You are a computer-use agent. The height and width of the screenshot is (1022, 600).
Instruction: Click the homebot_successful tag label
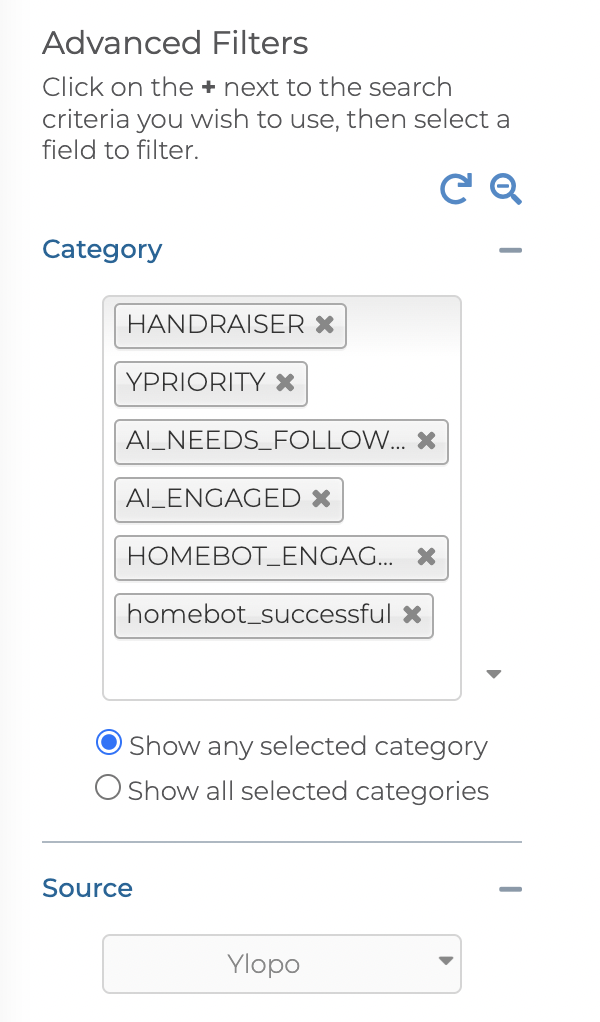(259, 615)
